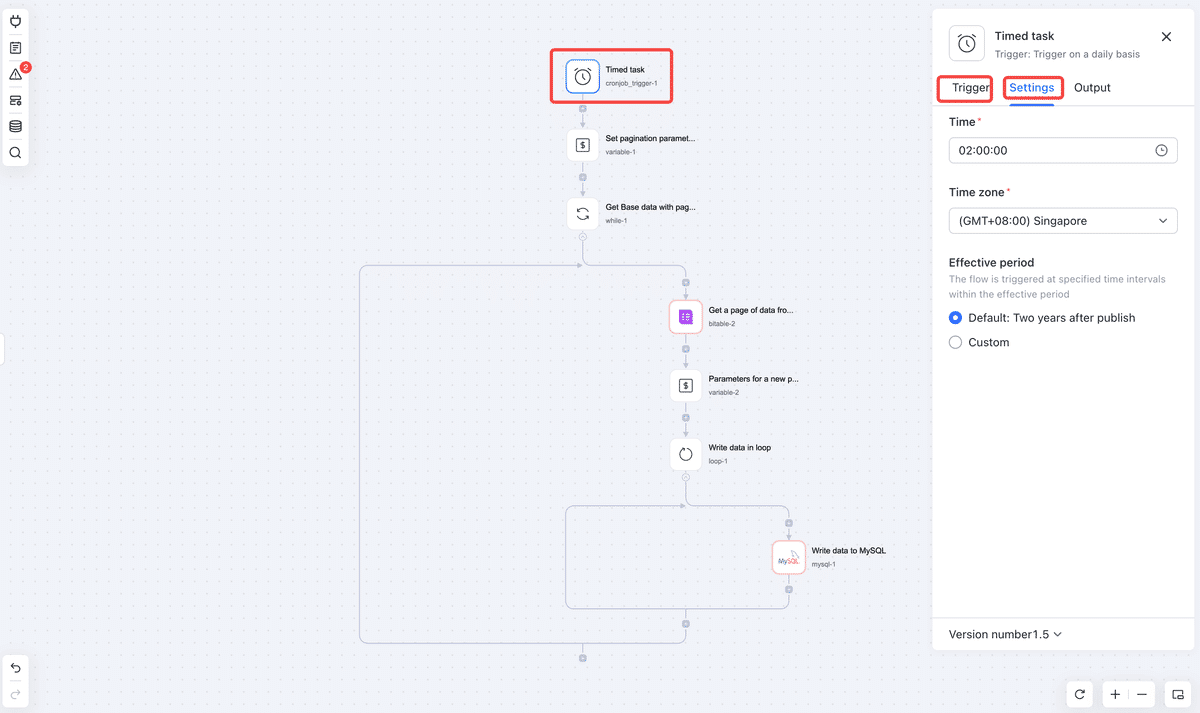The image size is (1200, 713).
Task: Open the notes document icon in sidebar
Action: click(16, 48)
